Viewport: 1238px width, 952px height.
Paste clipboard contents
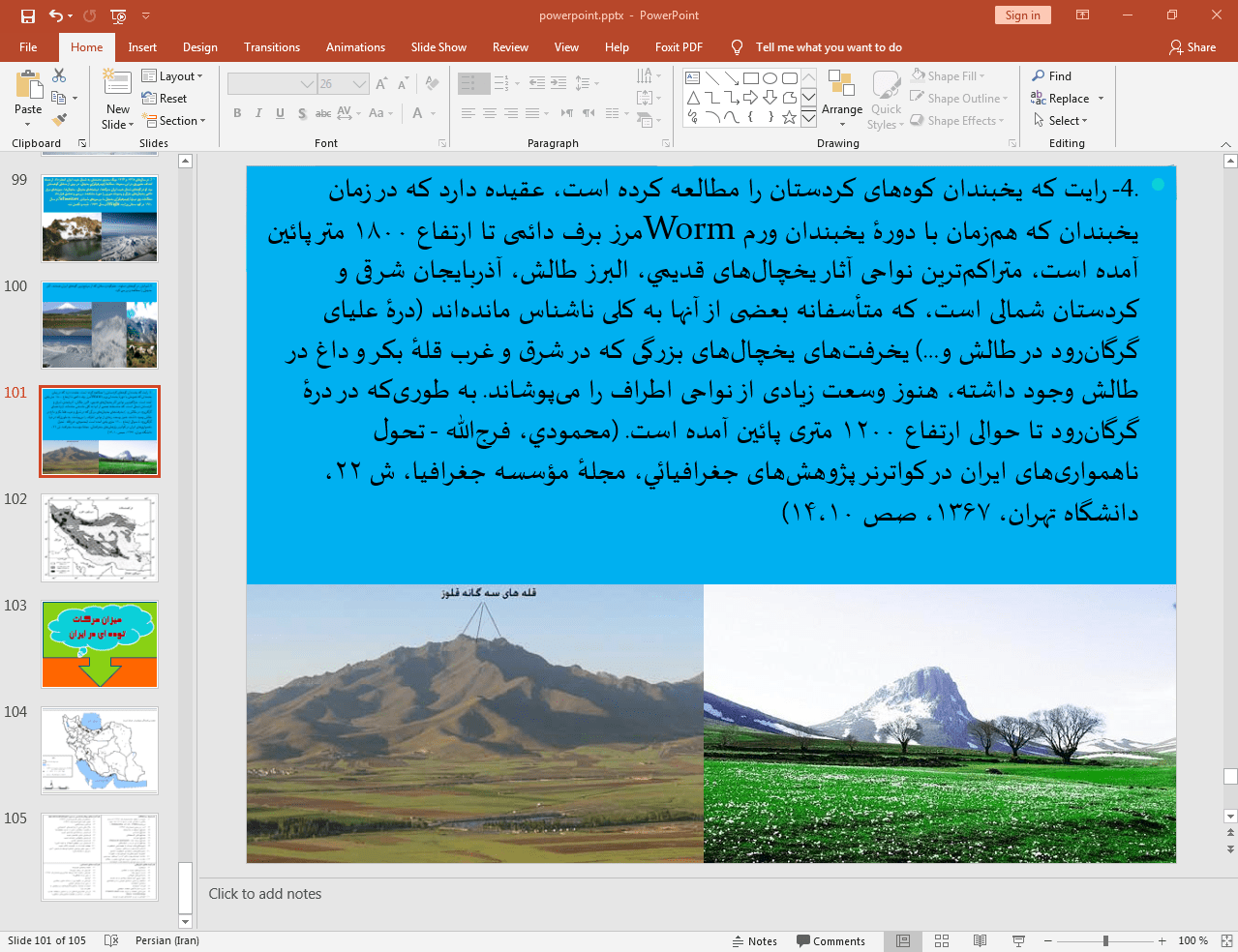tap(28, 99)
